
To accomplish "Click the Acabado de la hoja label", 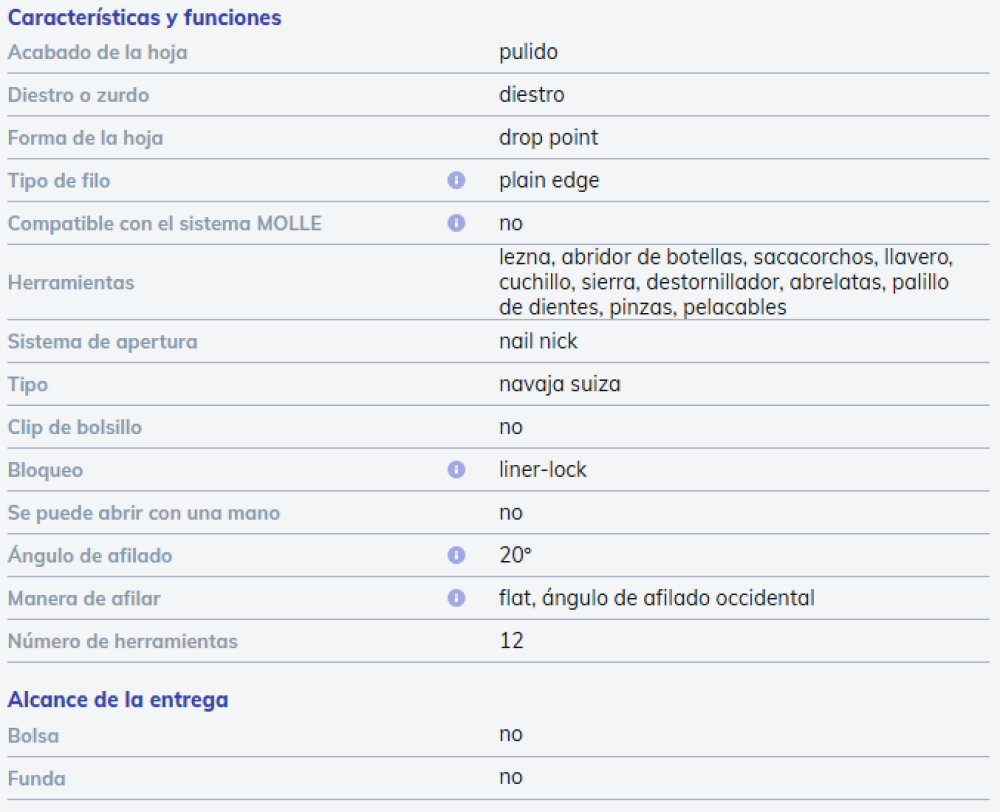I will 98,52.
